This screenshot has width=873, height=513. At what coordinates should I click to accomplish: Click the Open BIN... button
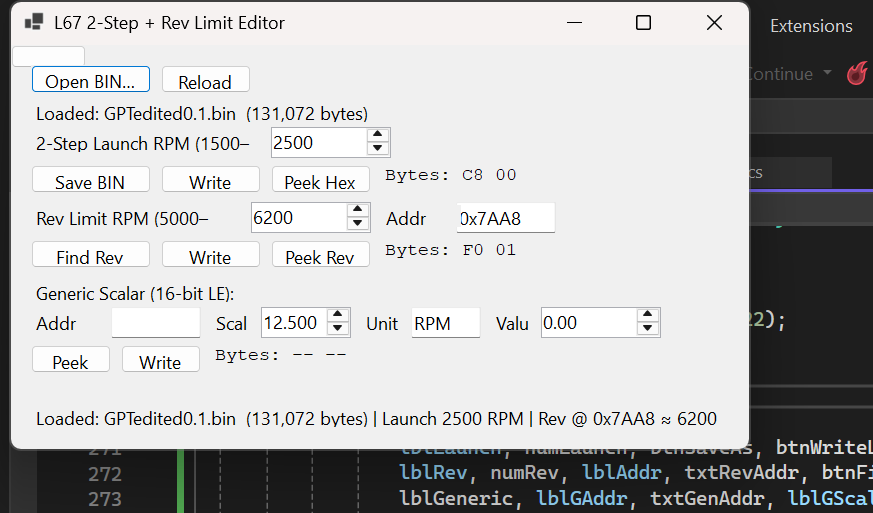(91, 80)
